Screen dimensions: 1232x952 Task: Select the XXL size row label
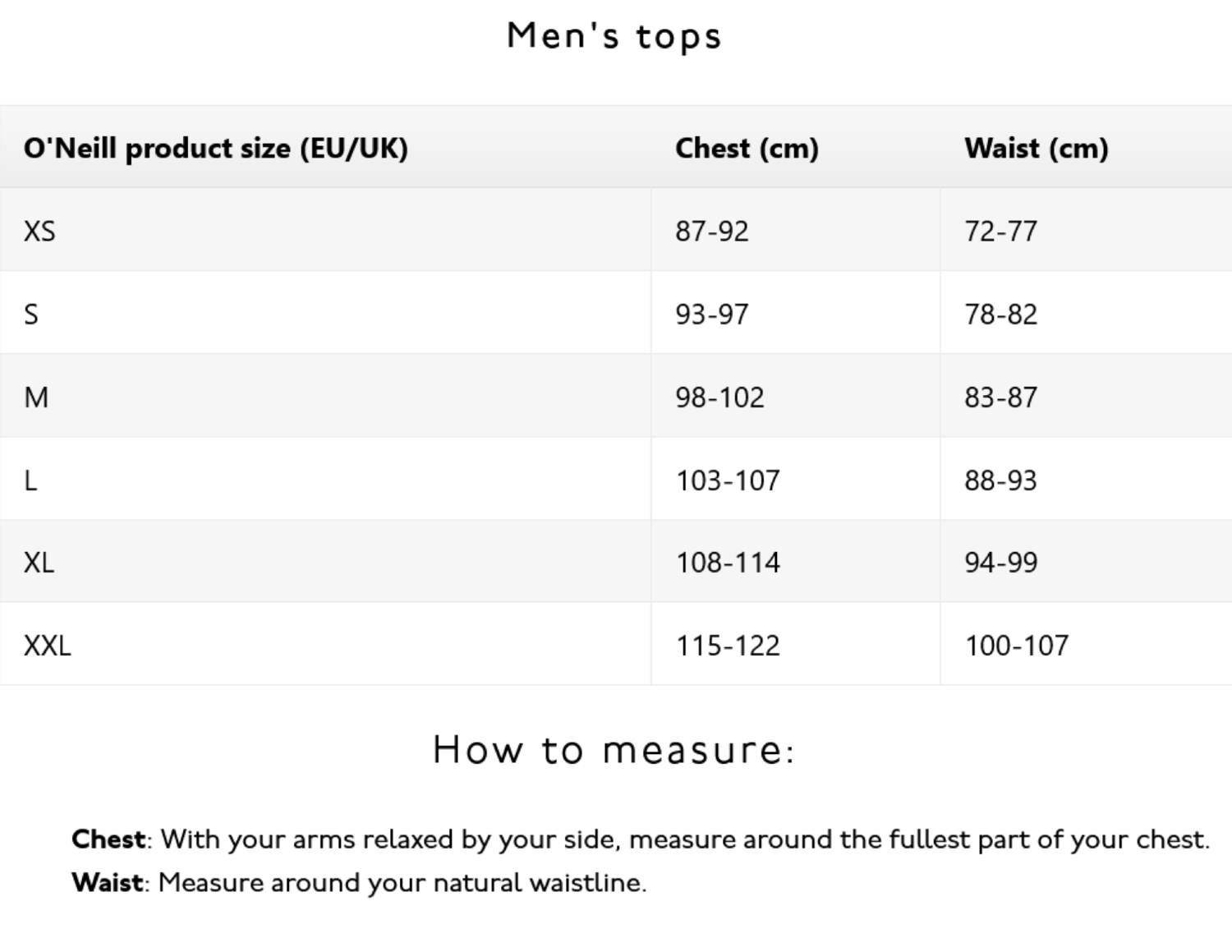pyautogui.click(x=48, y=645)
